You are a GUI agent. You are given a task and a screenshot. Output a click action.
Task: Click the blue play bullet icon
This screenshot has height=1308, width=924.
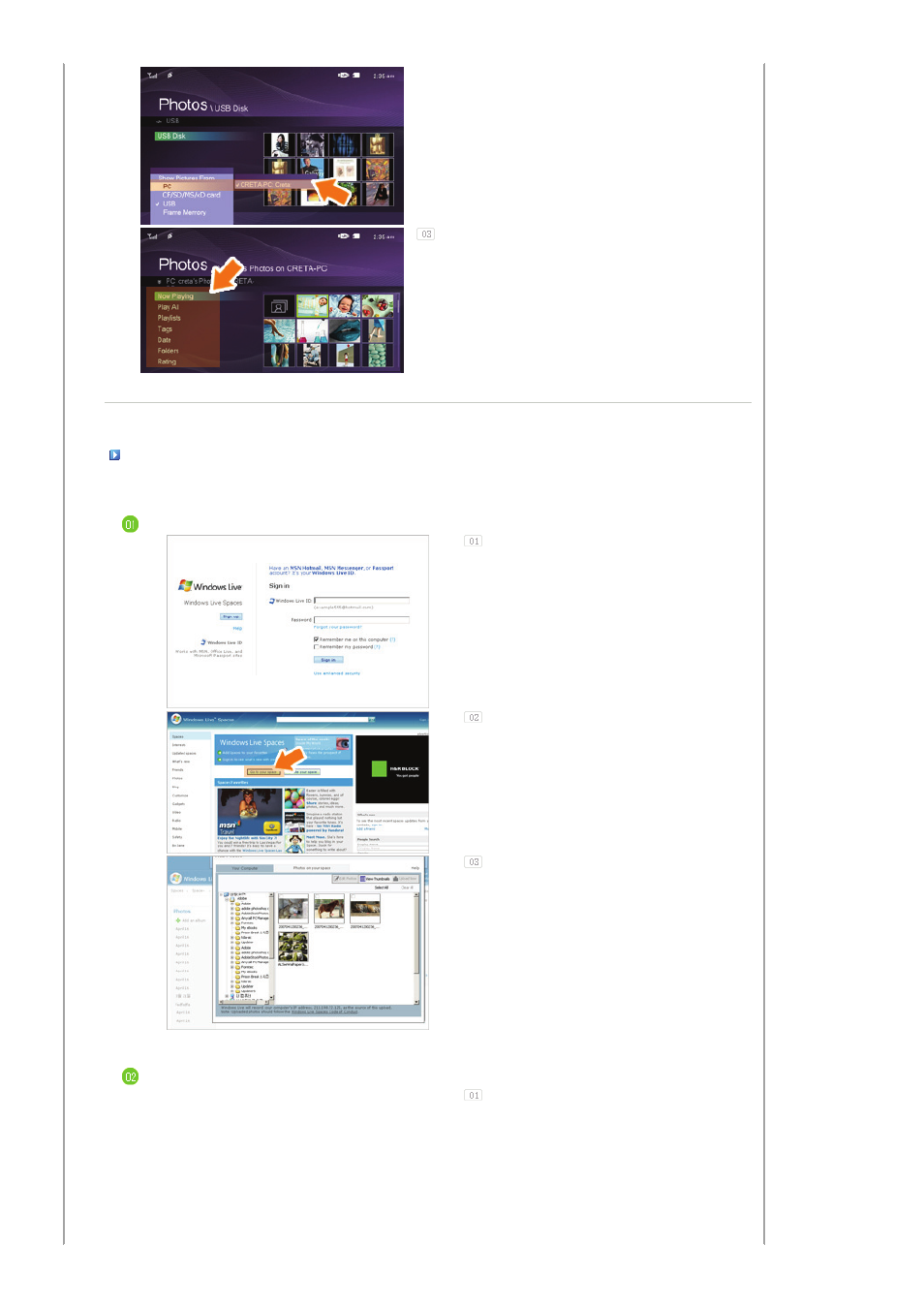point(114,454)
